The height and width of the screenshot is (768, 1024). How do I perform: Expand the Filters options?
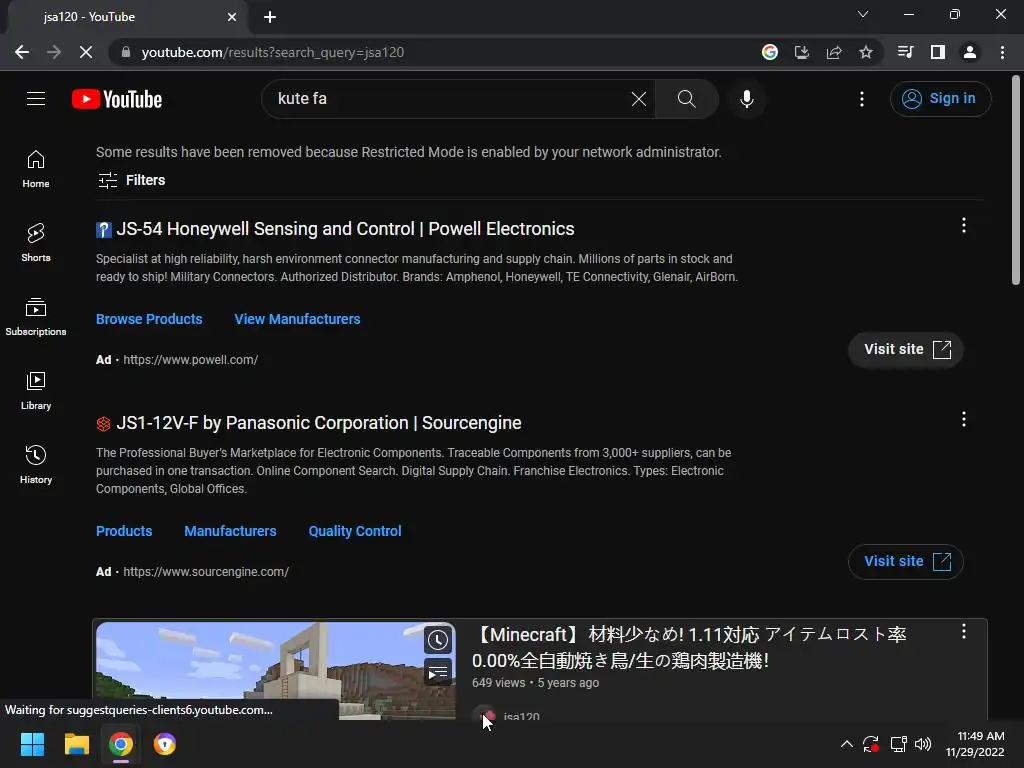click(x=131, y=180)
